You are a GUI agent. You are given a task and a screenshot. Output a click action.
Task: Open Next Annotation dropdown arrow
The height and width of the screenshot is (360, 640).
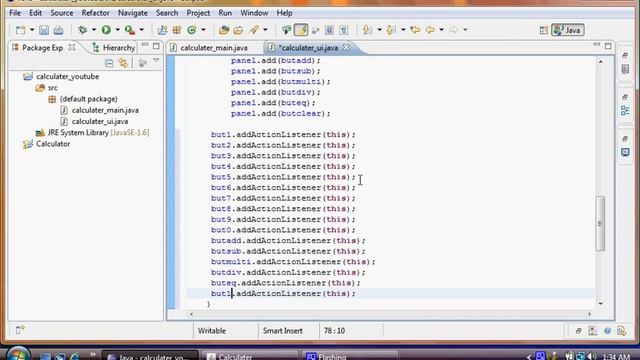click(379, 30)
